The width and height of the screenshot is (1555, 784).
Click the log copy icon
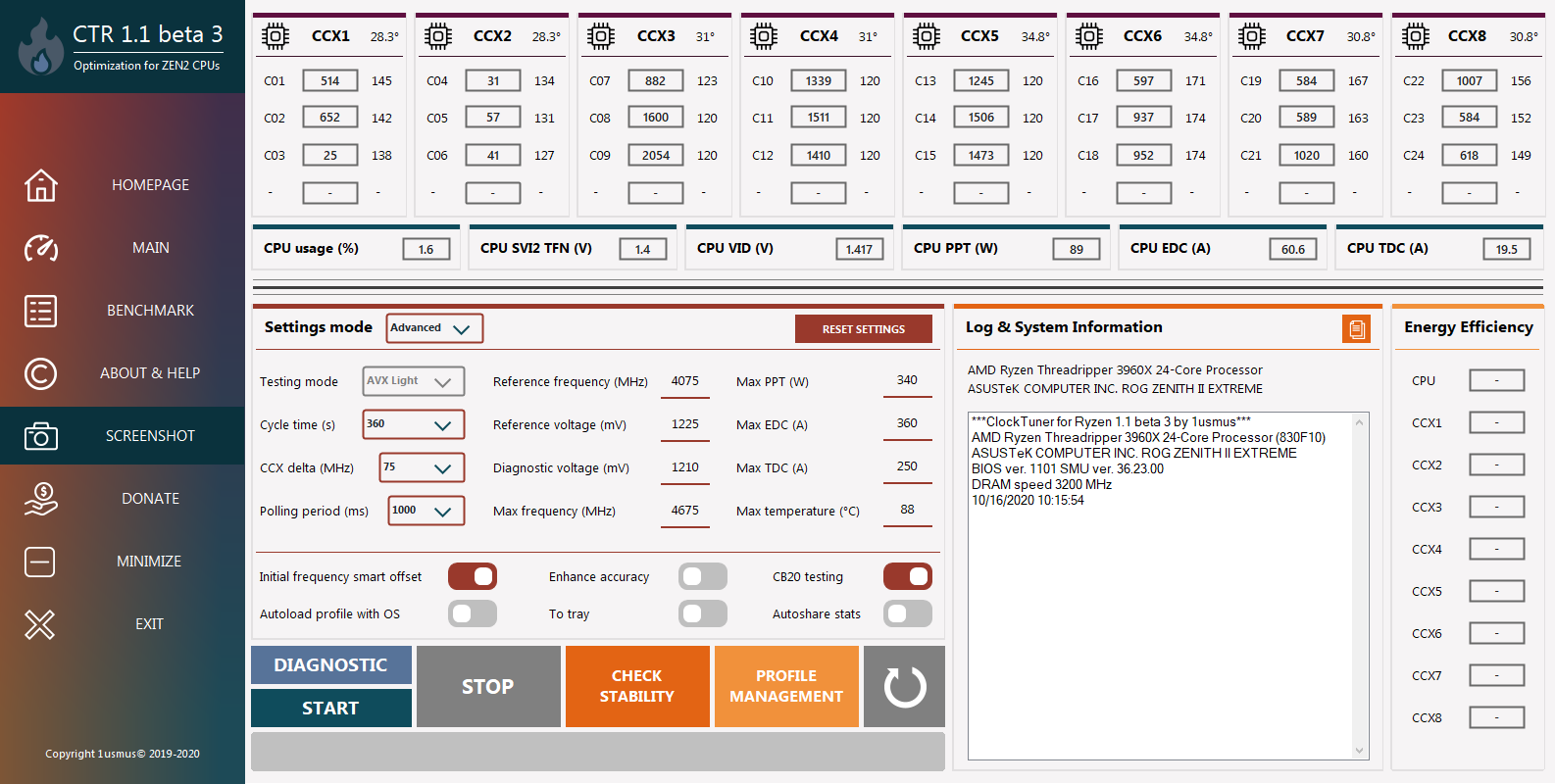click(x=1356, y=329)
